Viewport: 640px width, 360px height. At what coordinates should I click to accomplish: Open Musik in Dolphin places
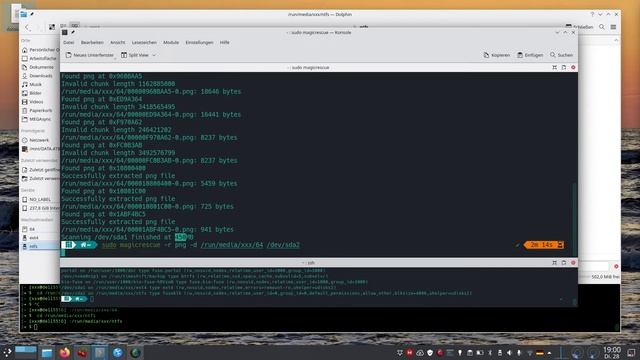pyautogui.click(x=40, y=84)
